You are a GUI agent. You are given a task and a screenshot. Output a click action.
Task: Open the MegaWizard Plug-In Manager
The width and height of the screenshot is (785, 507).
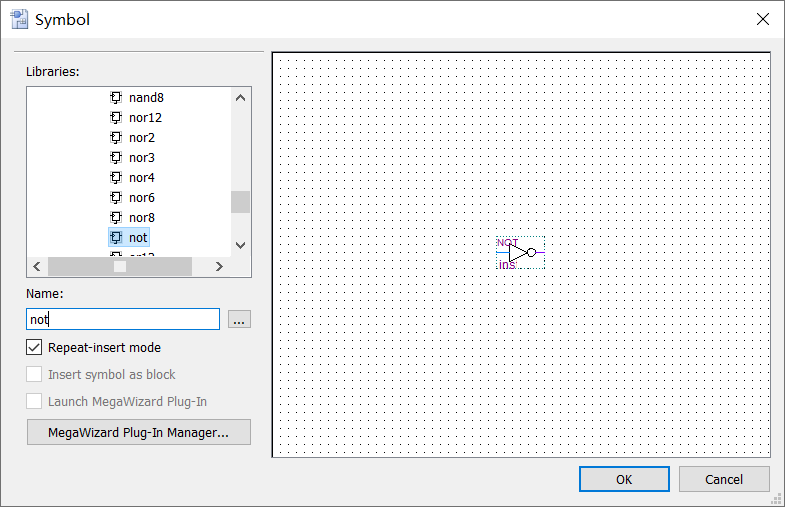click(x=139, y=432)
